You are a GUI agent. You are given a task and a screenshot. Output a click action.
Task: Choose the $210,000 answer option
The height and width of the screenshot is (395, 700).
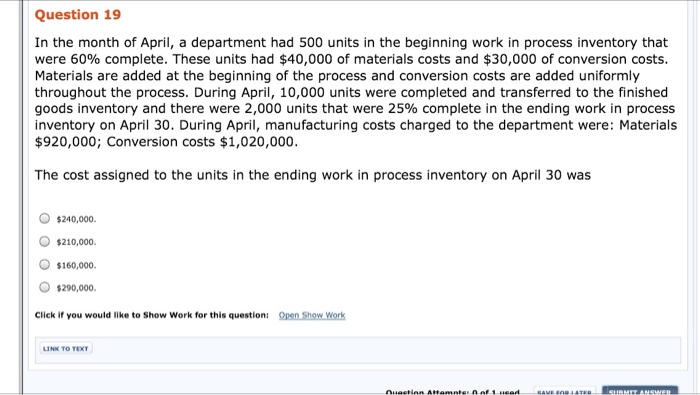[44, 241]
